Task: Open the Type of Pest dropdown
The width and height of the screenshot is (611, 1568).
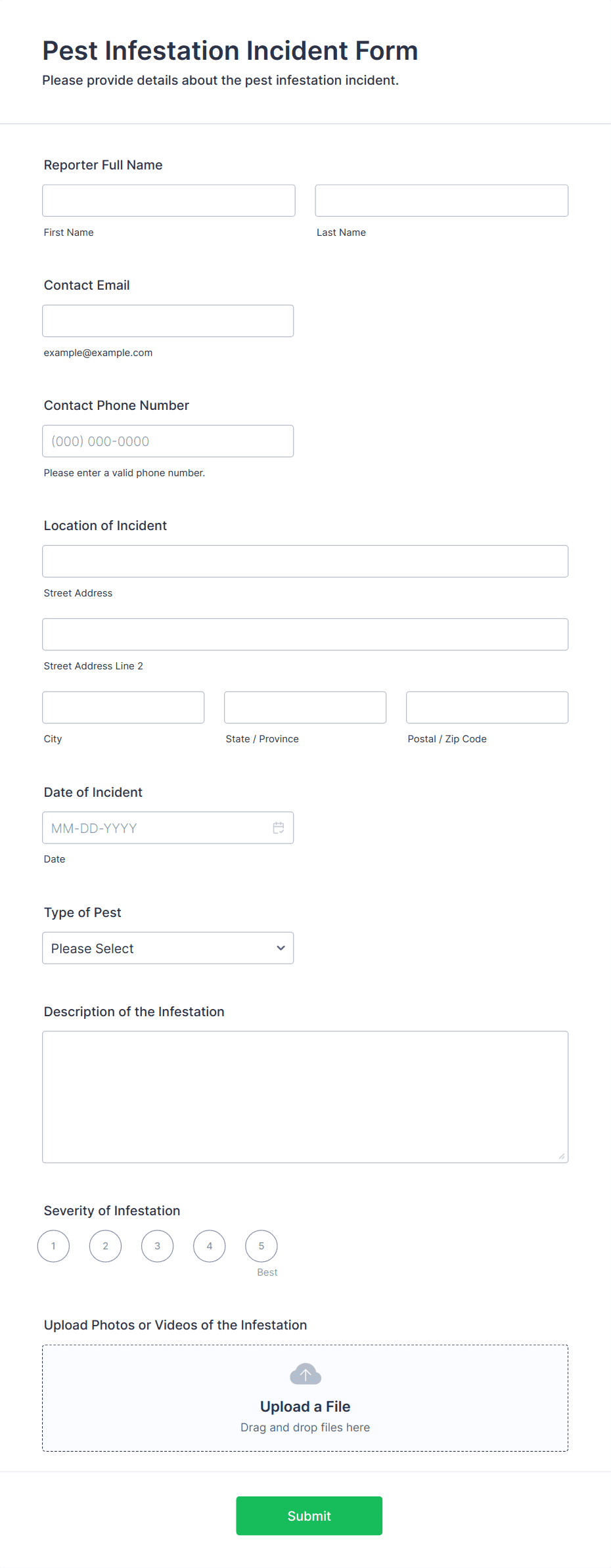Action: pos(168,948)
